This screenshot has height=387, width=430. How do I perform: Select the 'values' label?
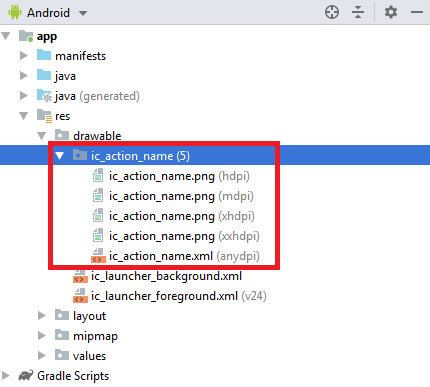[89, 356]
